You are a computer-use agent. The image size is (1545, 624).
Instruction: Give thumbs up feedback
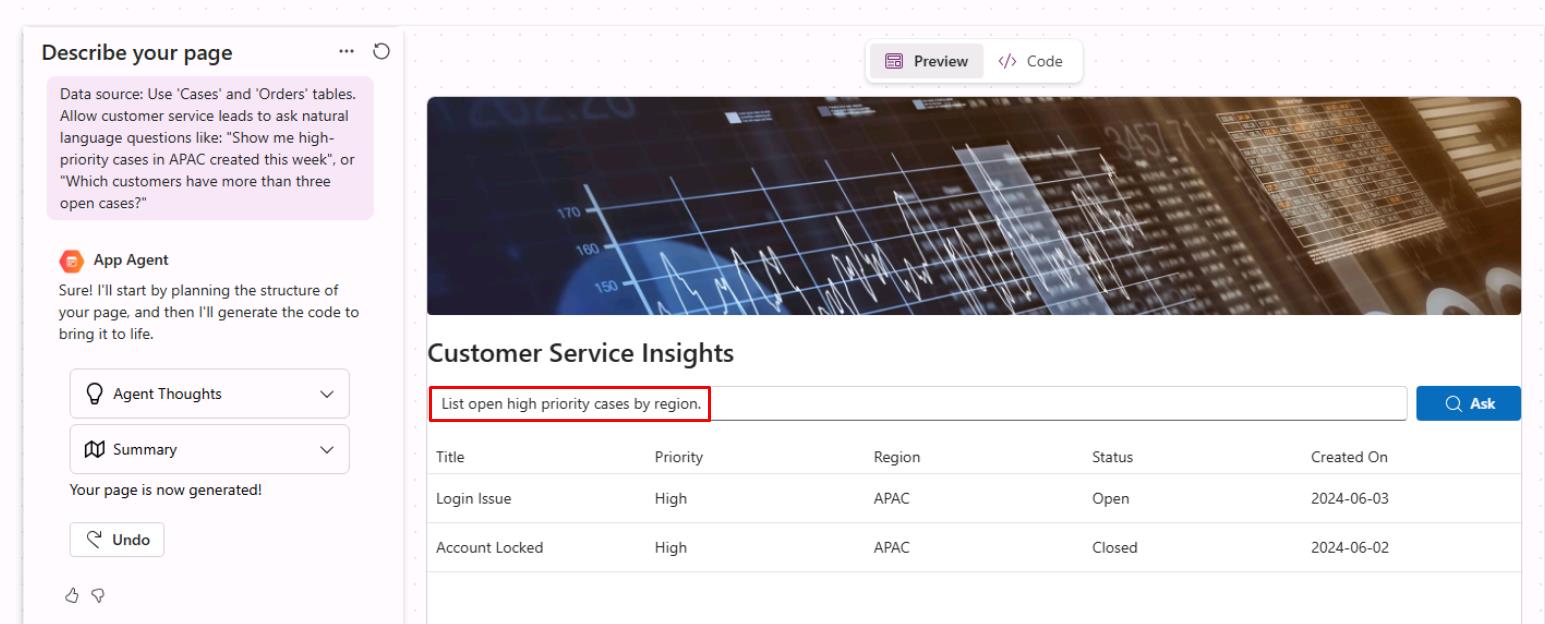[x=71, y=595]
